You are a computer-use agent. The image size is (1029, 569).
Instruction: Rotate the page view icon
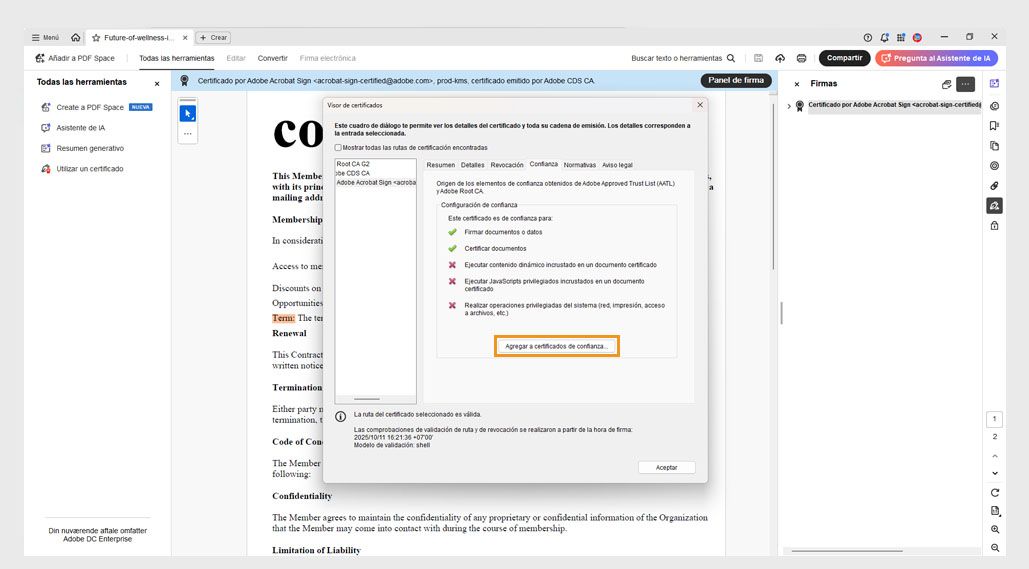tap(994, 493)
